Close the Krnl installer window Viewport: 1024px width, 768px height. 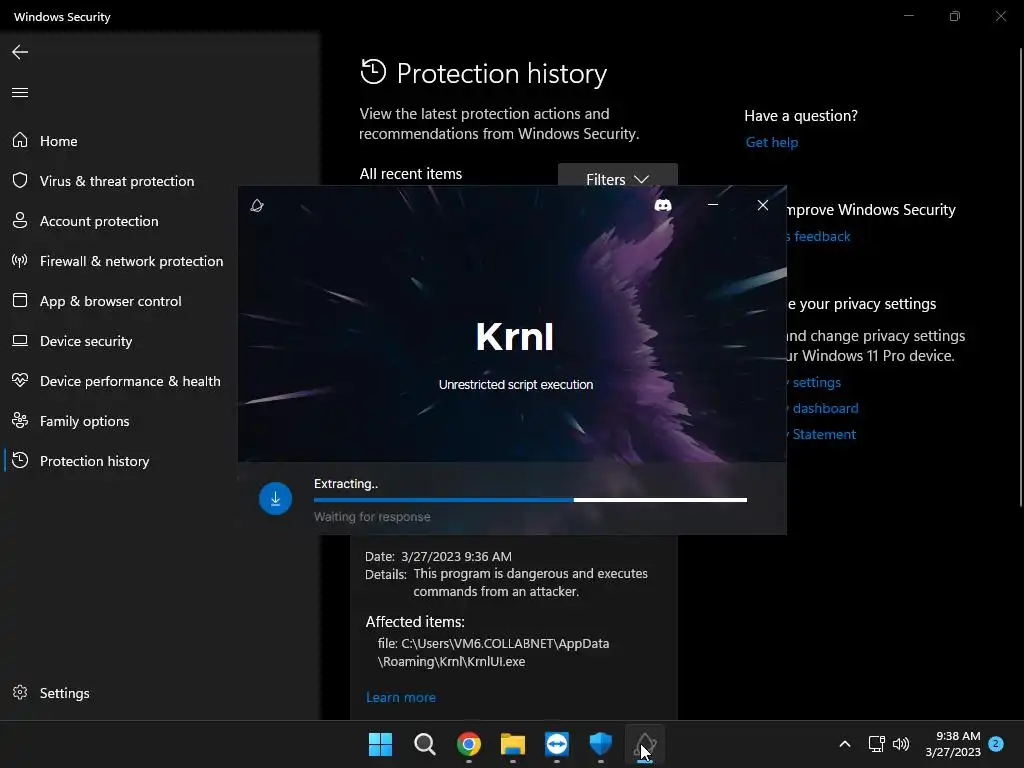pyautogui.click(x=762, y=205)
